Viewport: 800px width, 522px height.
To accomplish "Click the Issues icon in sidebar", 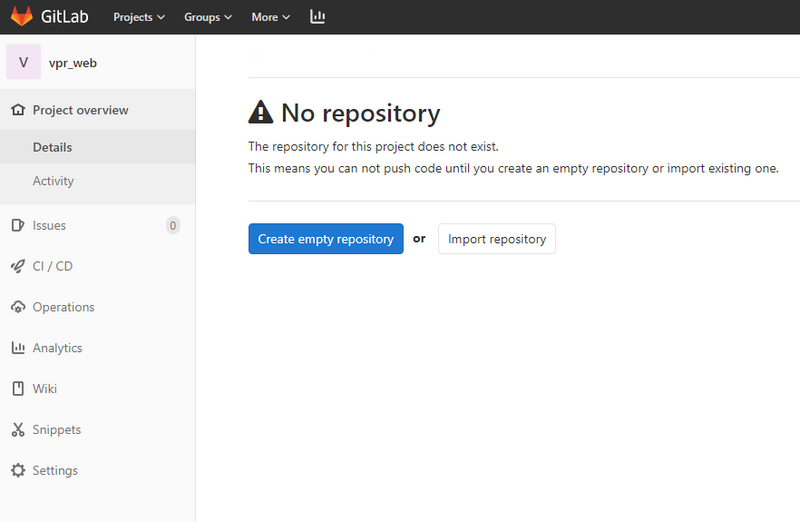I will pyautogui.click(x=18, y=225).
